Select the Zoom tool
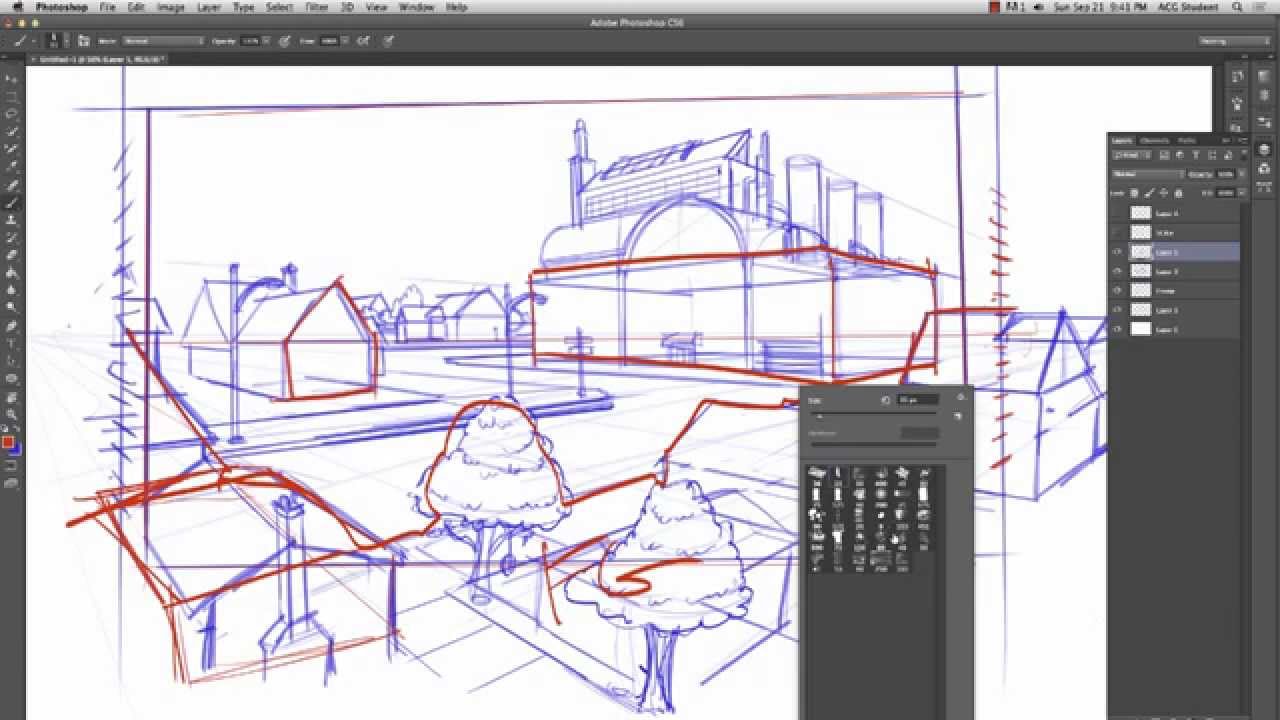 12,414
